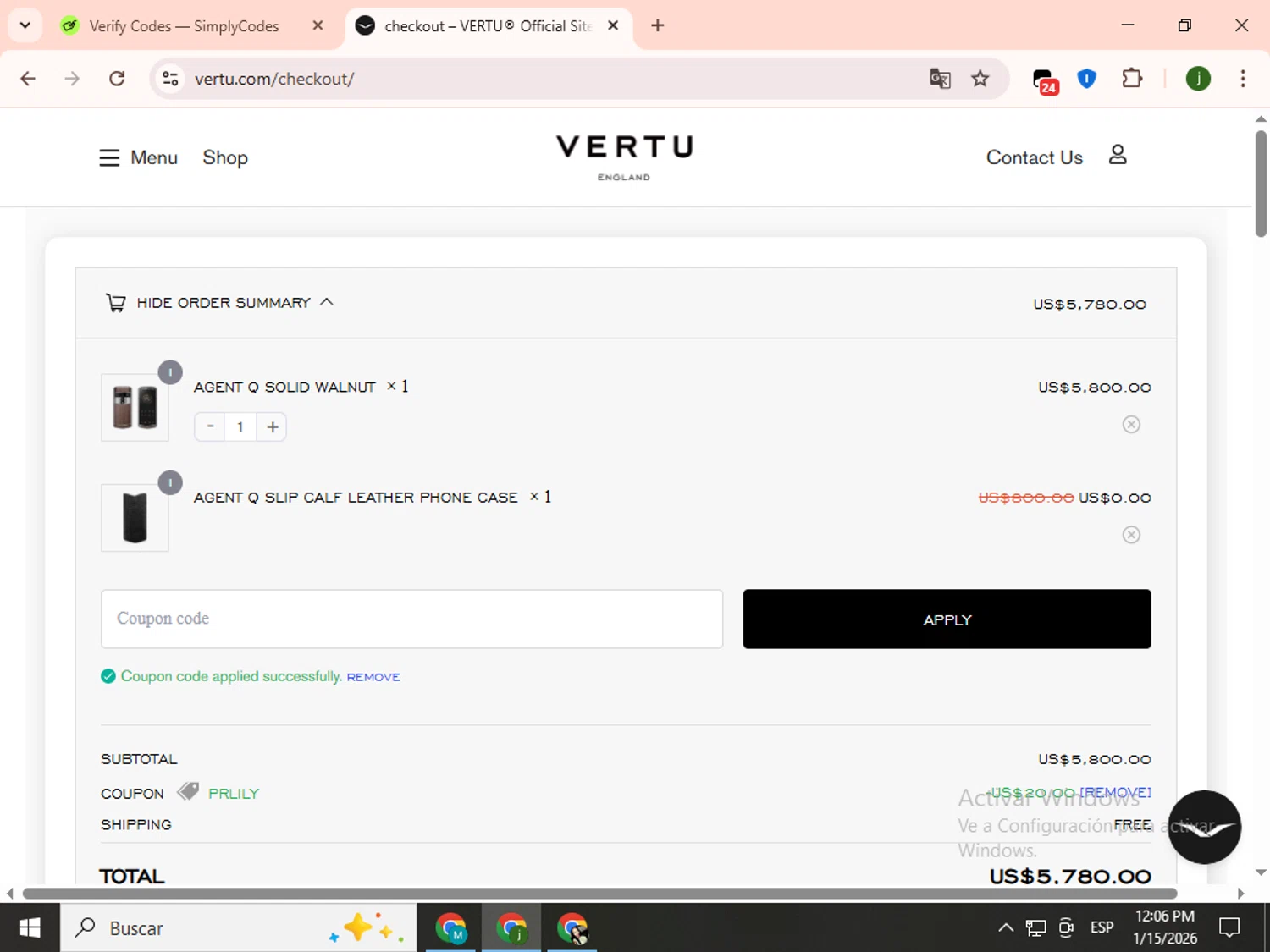Increase Agent Q Solid Walnut quantity
This screenshot has height=952, width=1270.
(272, 426)
